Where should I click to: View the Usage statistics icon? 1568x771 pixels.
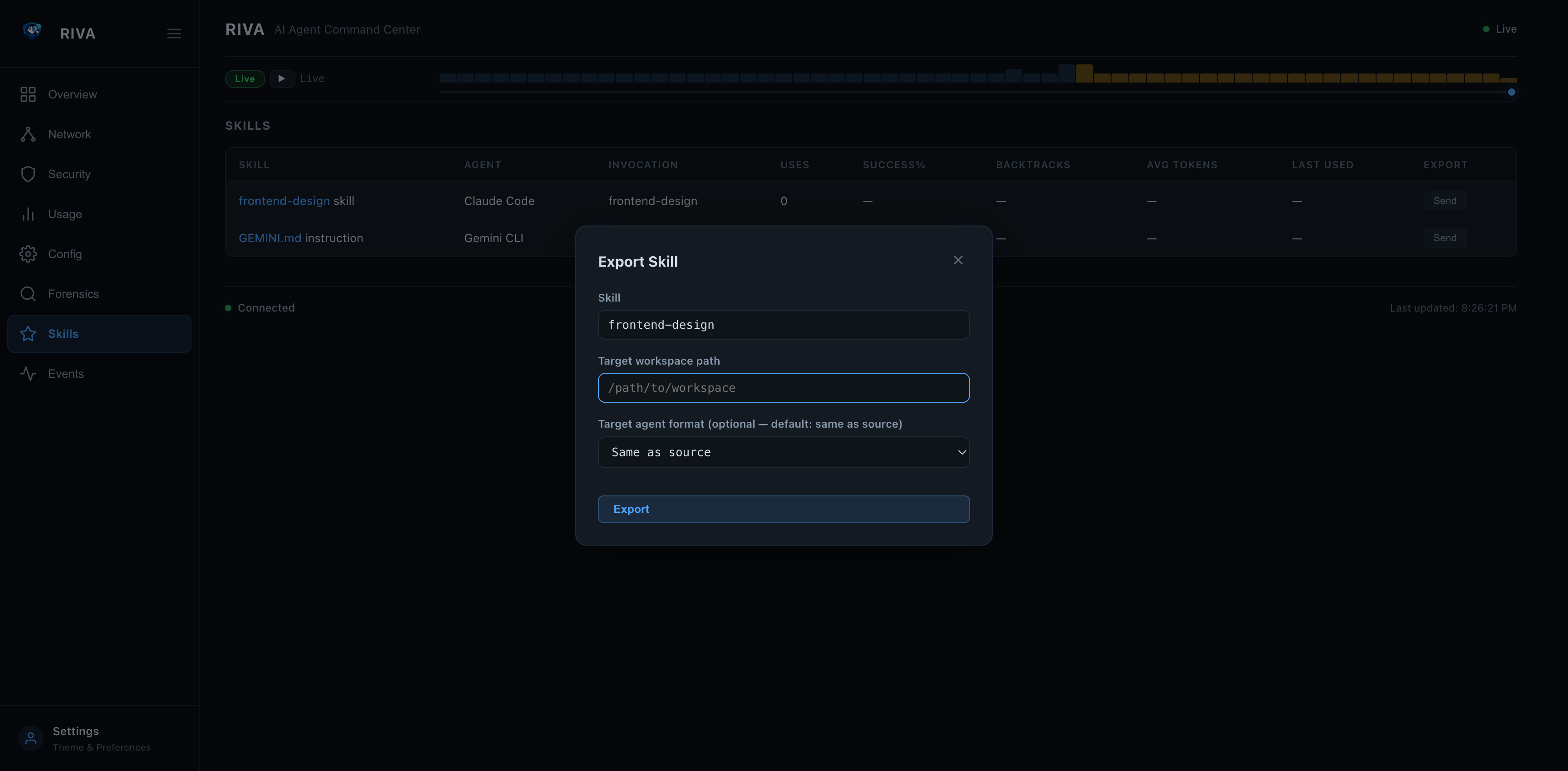coord(28,214)
